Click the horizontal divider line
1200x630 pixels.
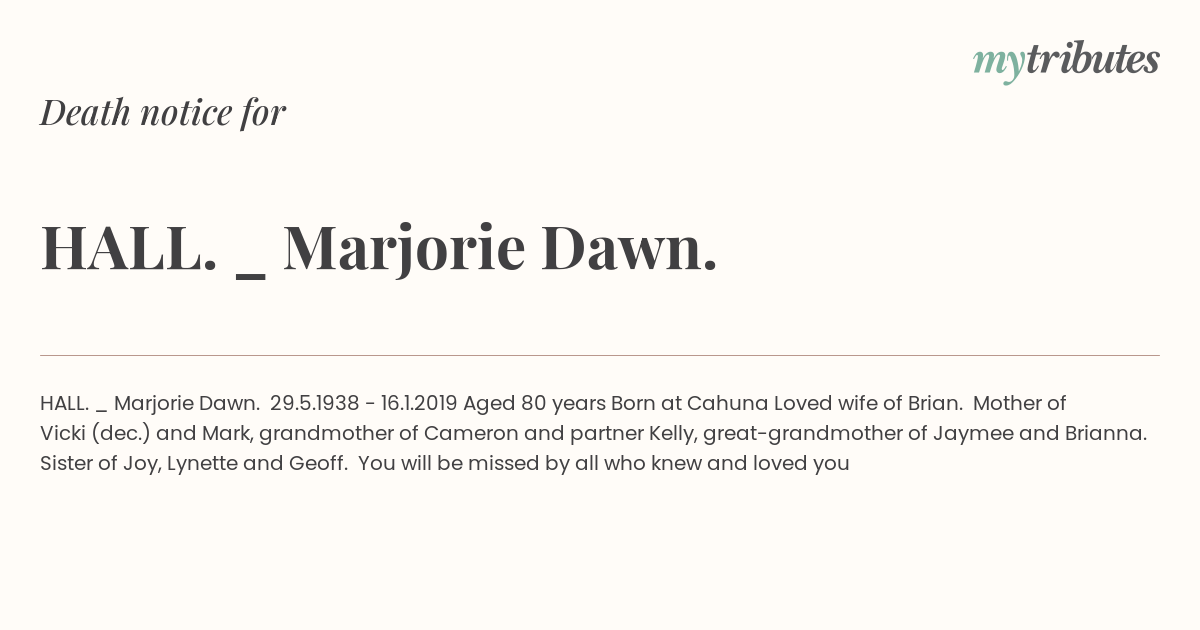coord(600,355)
